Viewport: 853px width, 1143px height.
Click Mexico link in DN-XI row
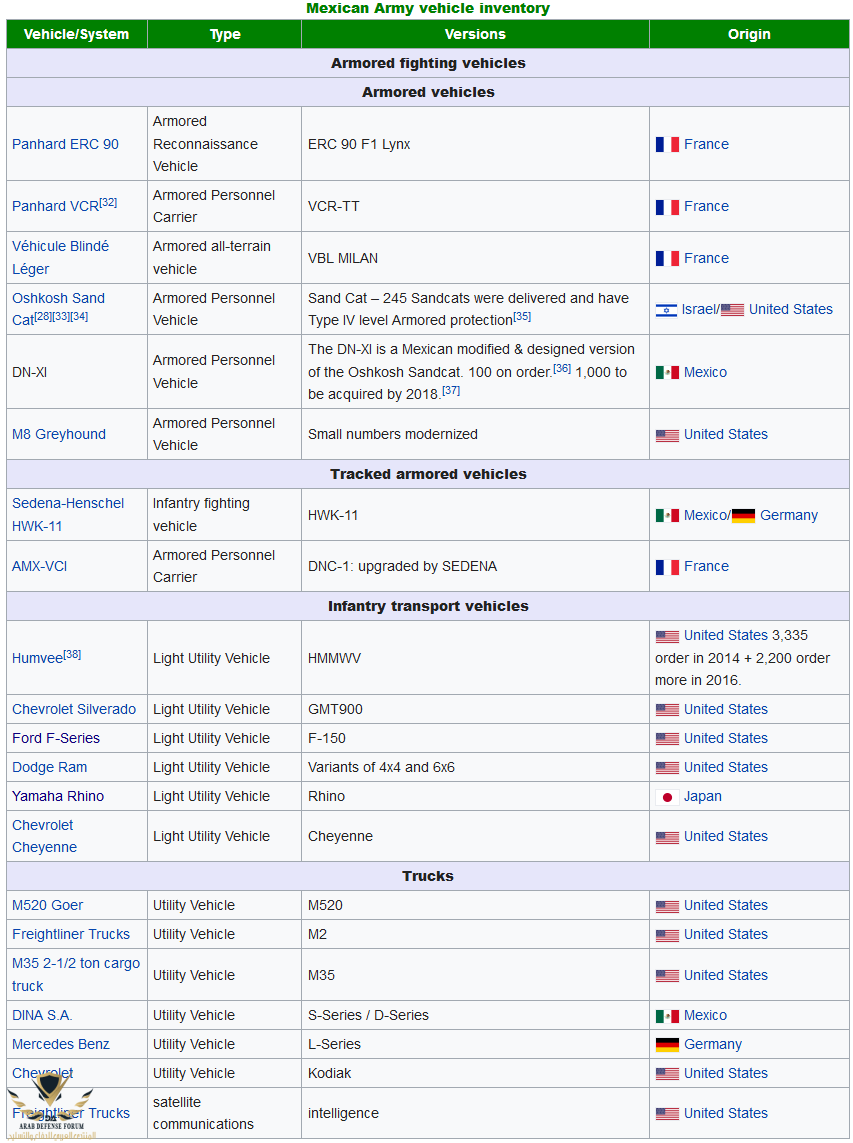705,372
